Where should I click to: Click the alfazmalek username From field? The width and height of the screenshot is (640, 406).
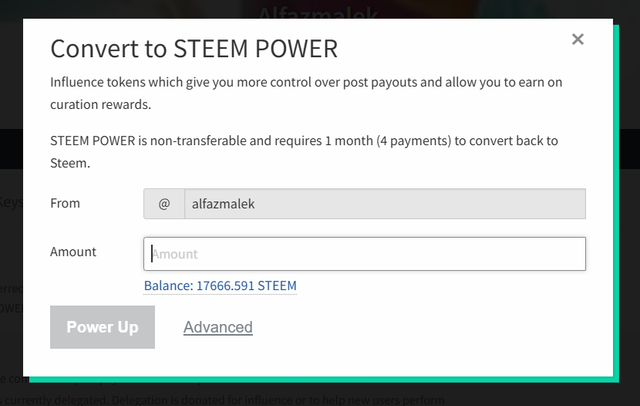tap(384, 203)
